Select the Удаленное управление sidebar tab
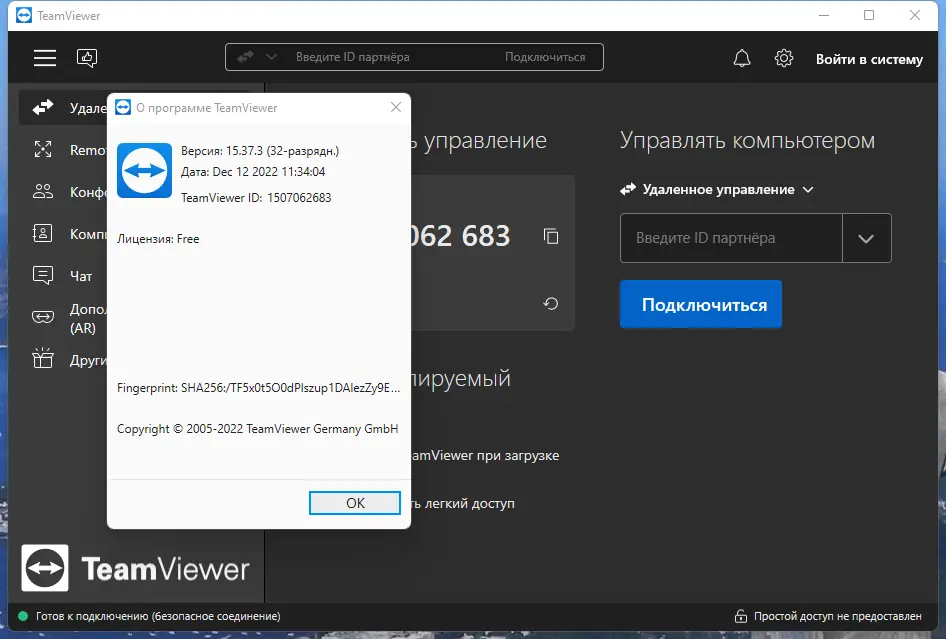946x639 pixels. click(44, 107)
